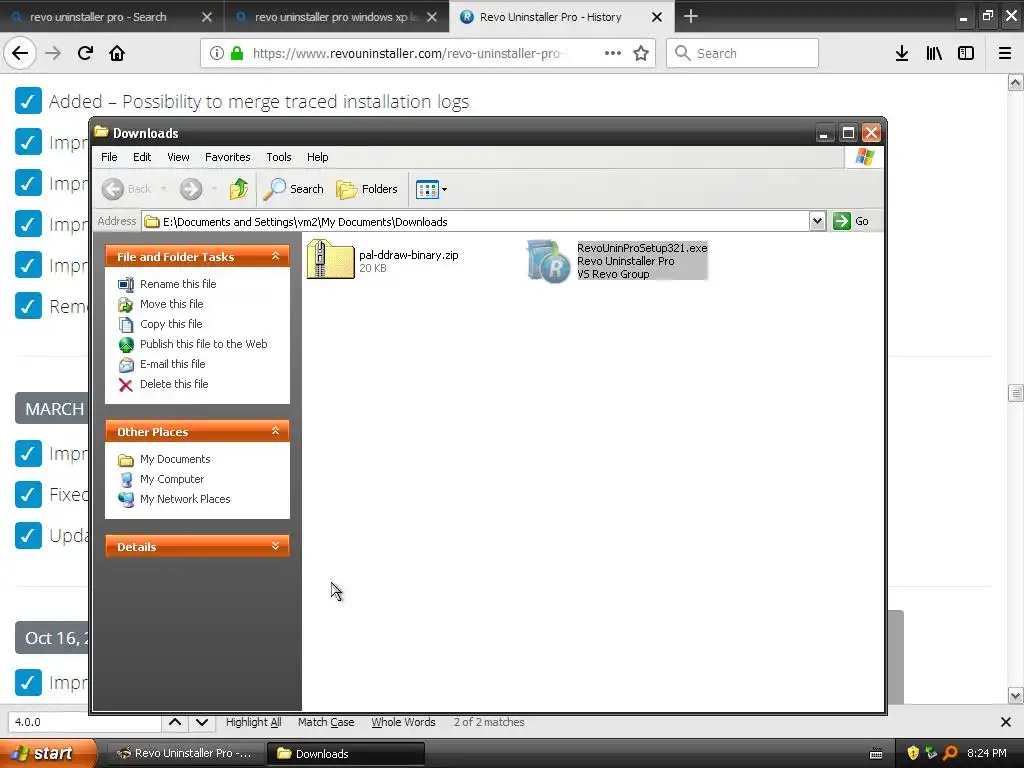Go back in Firefox browser
Screen dimensions: 1024x768
click(20, 53)
